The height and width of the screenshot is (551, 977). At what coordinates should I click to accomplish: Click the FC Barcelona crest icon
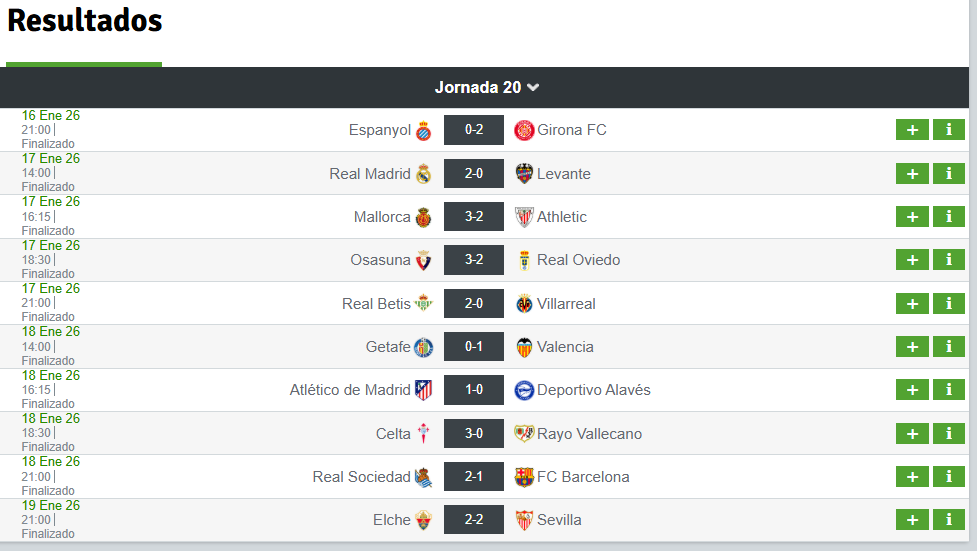coord(524,477)
